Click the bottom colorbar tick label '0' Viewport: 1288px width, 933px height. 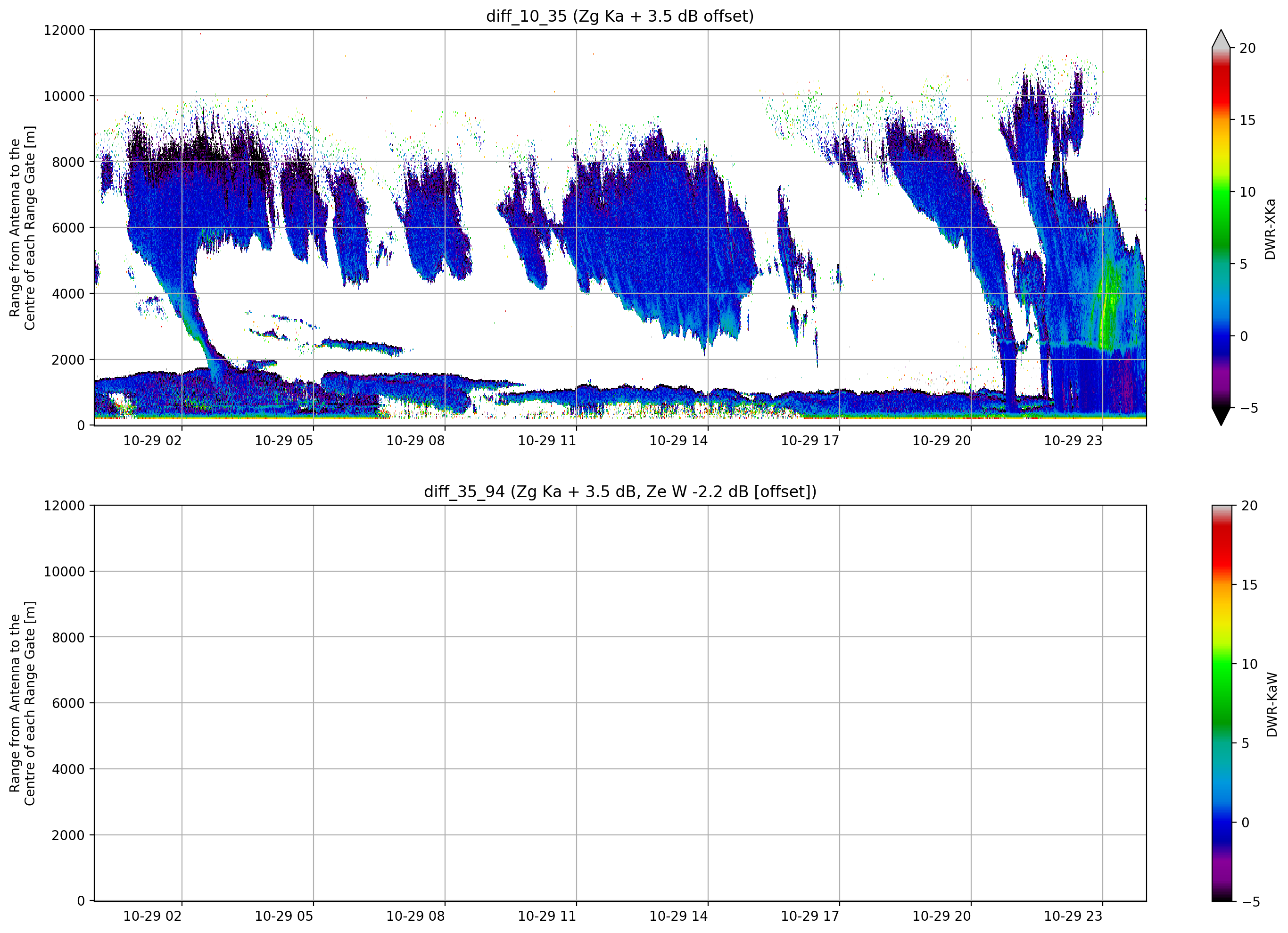[x=1246, y=822]
